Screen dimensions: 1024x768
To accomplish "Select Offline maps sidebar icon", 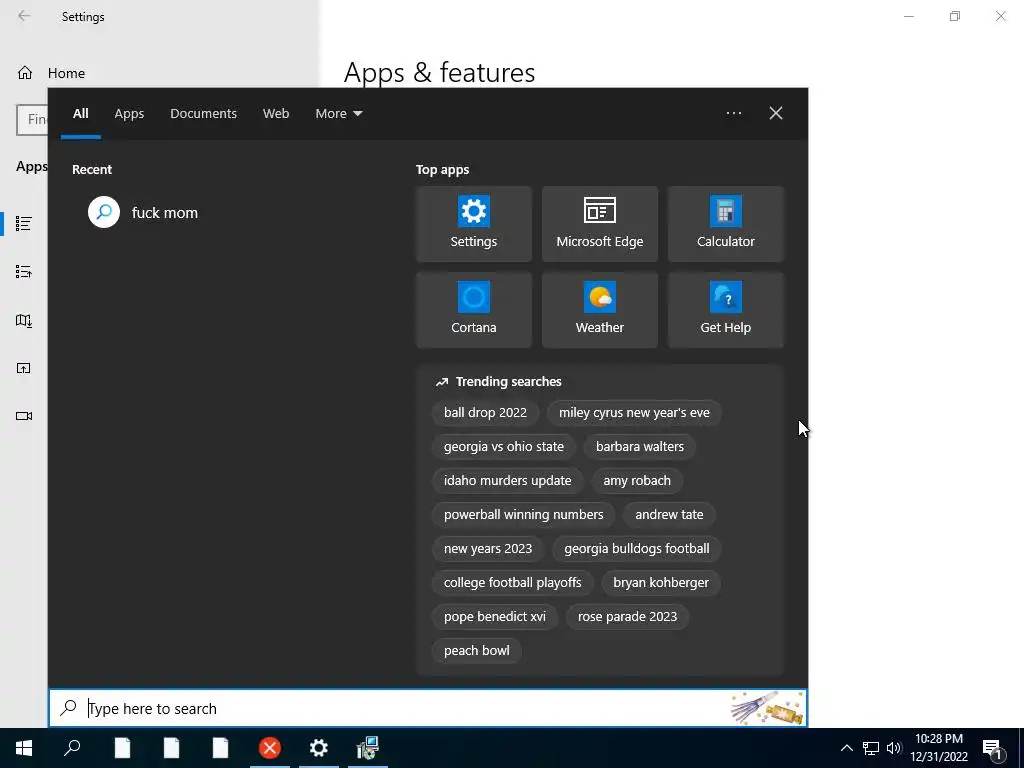I will [x=24, y=320].
